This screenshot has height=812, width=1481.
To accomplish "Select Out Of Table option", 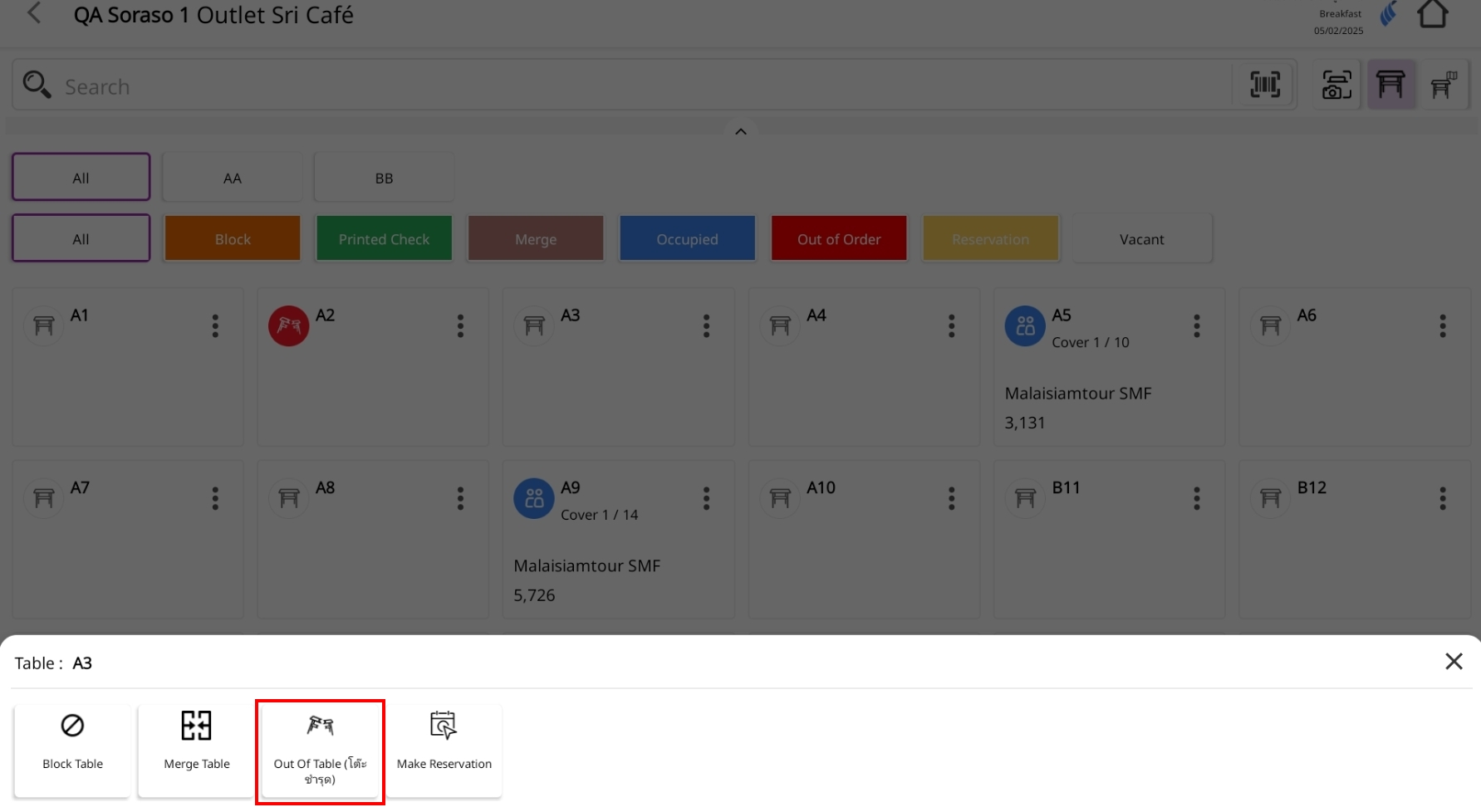I will click(x=320, y=751).
